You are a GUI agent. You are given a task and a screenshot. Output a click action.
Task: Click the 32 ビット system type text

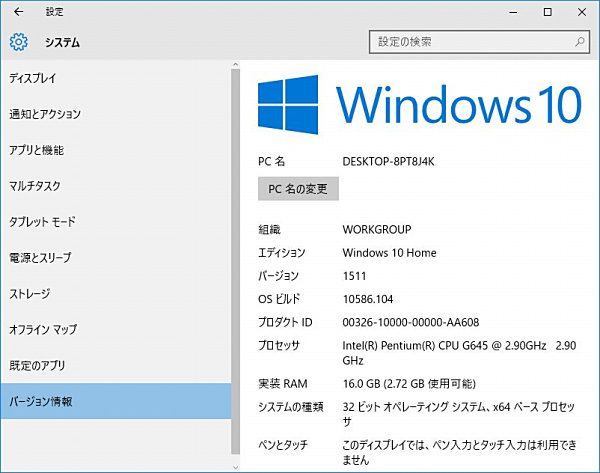459,414
